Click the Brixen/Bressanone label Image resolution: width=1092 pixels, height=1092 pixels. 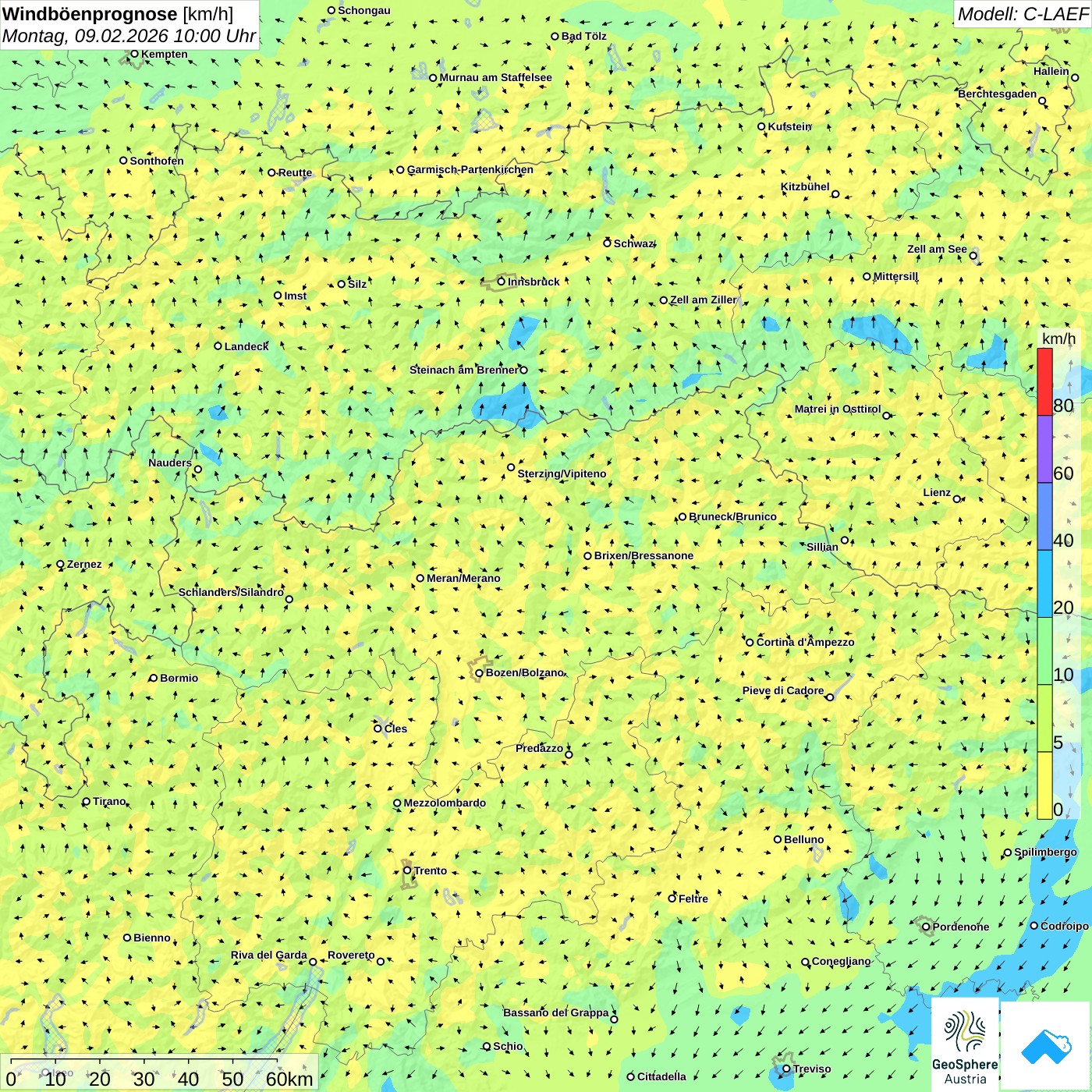point(643,555)
